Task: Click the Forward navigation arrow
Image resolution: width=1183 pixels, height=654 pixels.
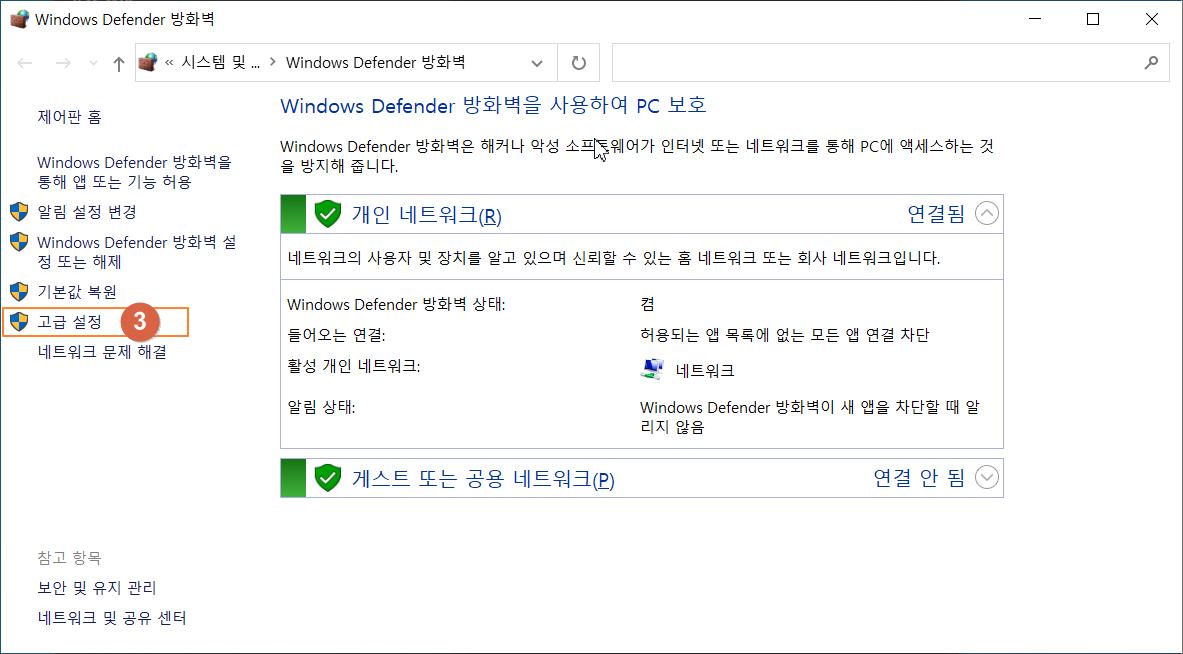Action: click(x=63, y=63)
